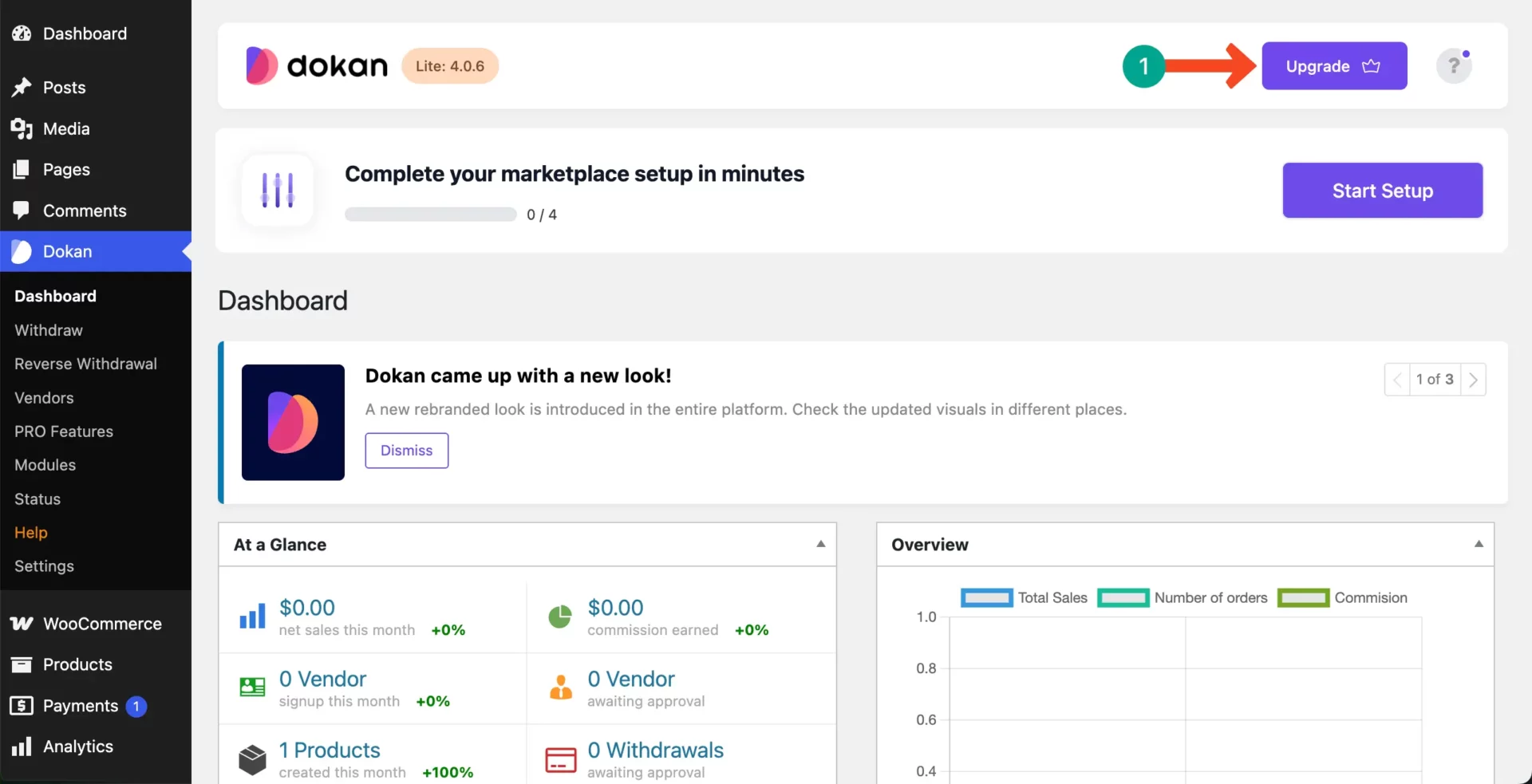Click the +100% products growth text

pyautogui.click(x=448, y=773)
